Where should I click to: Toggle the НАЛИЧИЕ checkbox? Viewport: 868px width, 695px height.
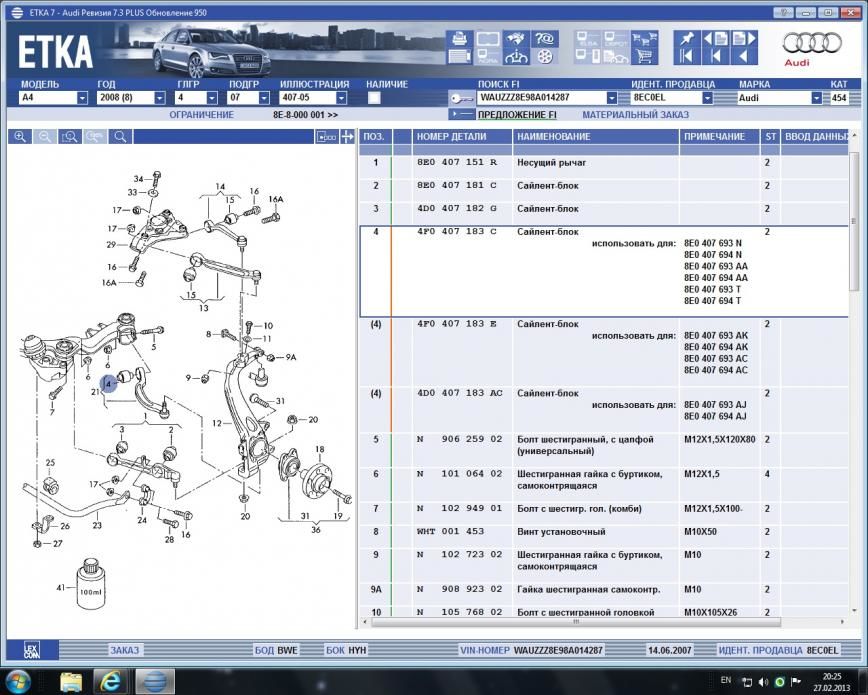374,98
